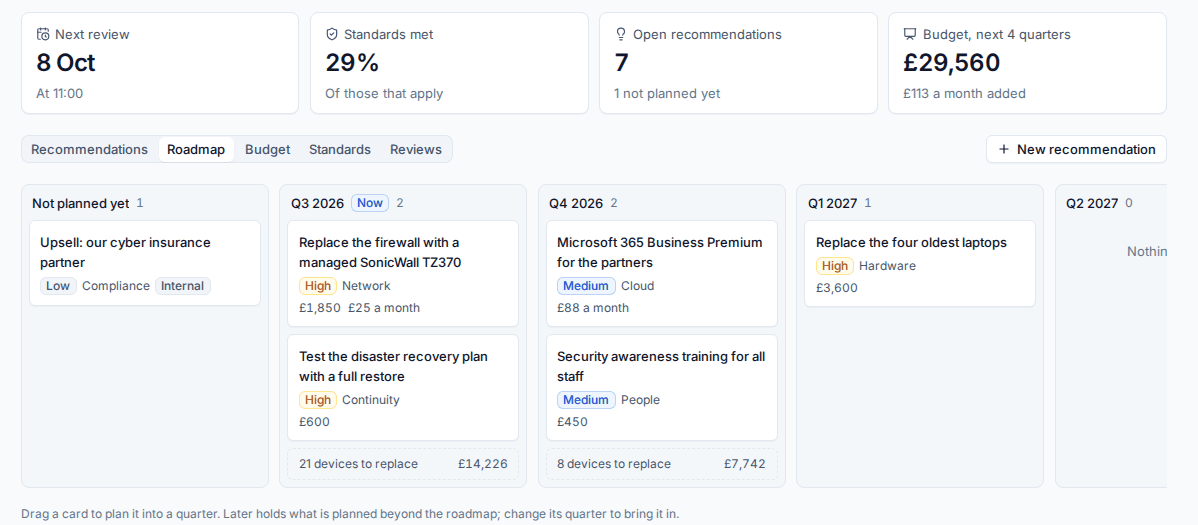
Task: Click the Cloud label on Microsoft 365 card
Action: coord(637,286)
